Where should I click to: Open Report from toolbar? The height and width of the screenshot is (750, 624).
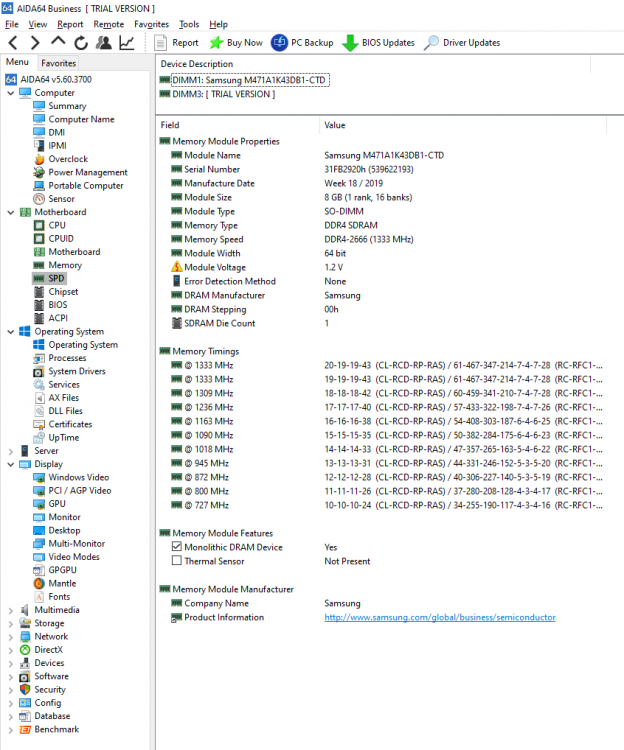[176, 43]
